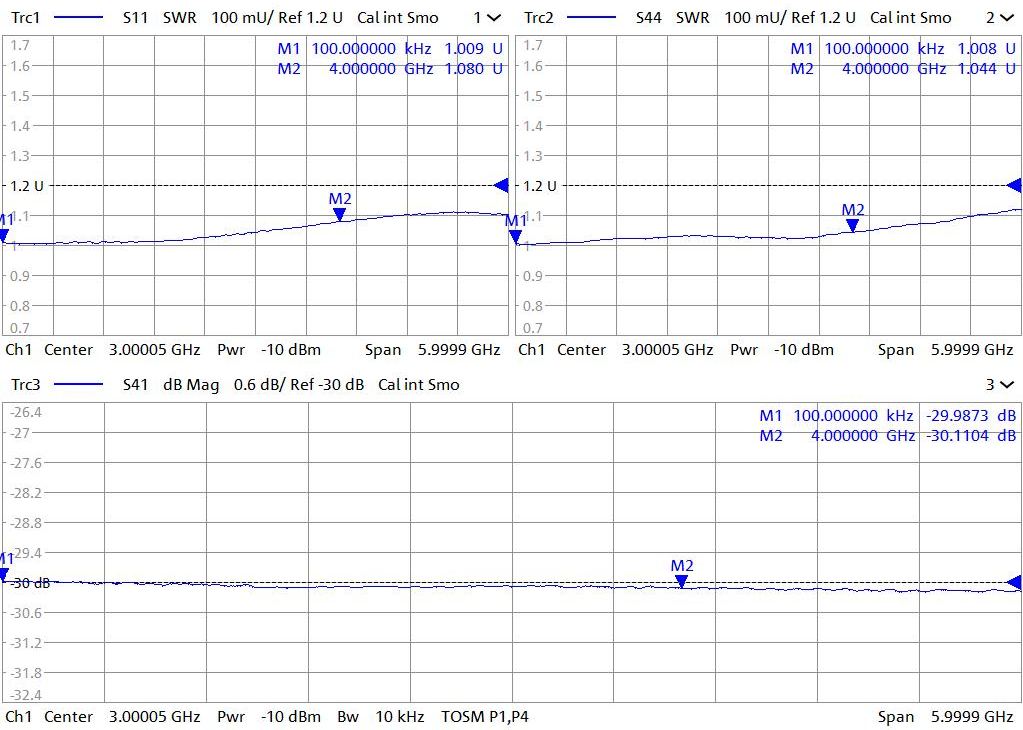Open the diagram 1 dropdown chevron
Image resolution: width=1023 pixels, height=730 pixels.
(x=494, y=18)
